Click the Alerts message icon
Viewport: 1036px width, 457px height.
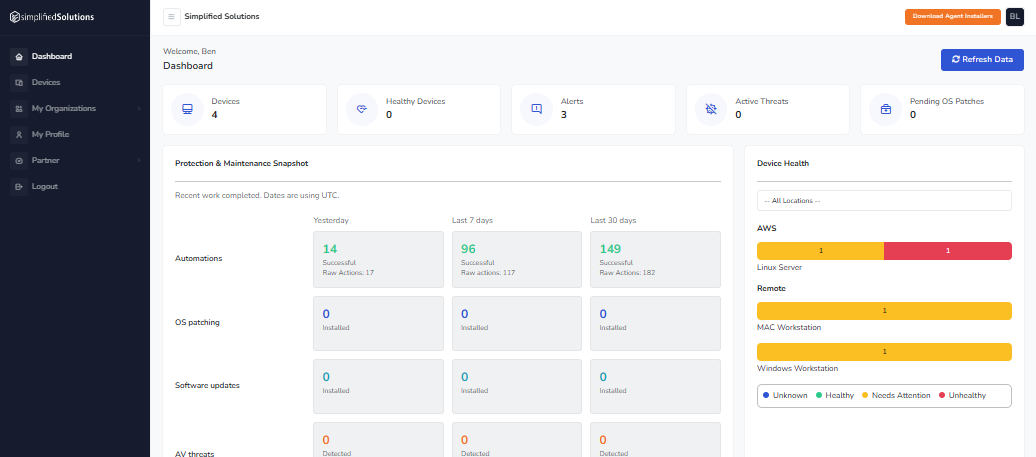[536, 109]
